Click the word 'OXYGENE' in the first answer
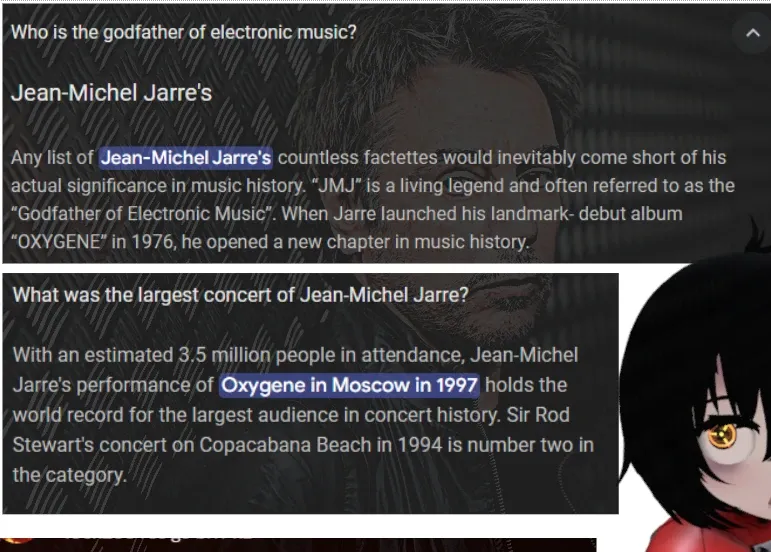The height and width of the screenshot is (552, 771). 59,242
